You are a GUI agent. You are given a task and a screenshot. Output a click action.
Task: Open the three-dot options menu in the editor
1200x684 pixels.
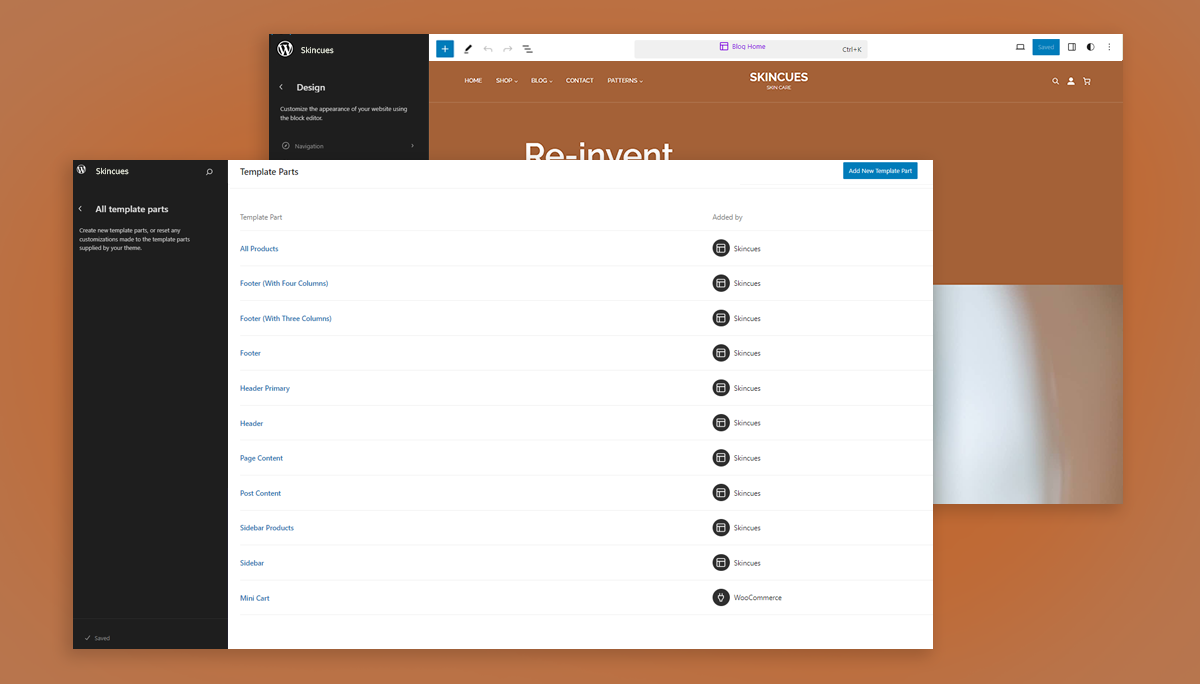coord(1108,47)
